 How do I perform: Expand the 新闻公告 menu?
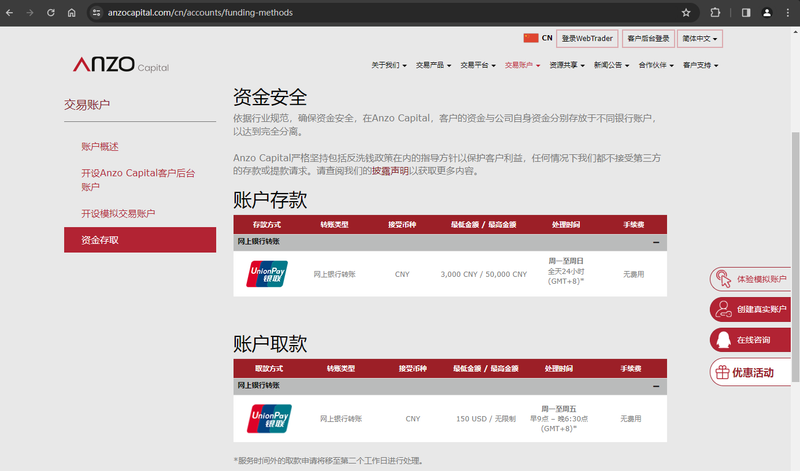[611, 65]
